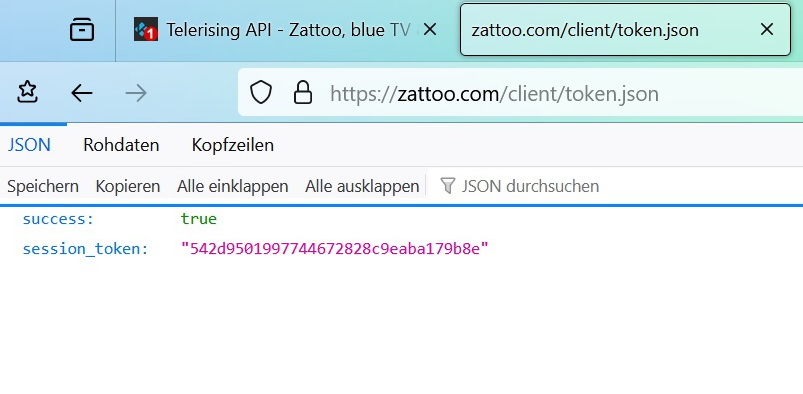The image size is (803, 394).
Task: Click the Speichern button
Action: pos(43,186)
